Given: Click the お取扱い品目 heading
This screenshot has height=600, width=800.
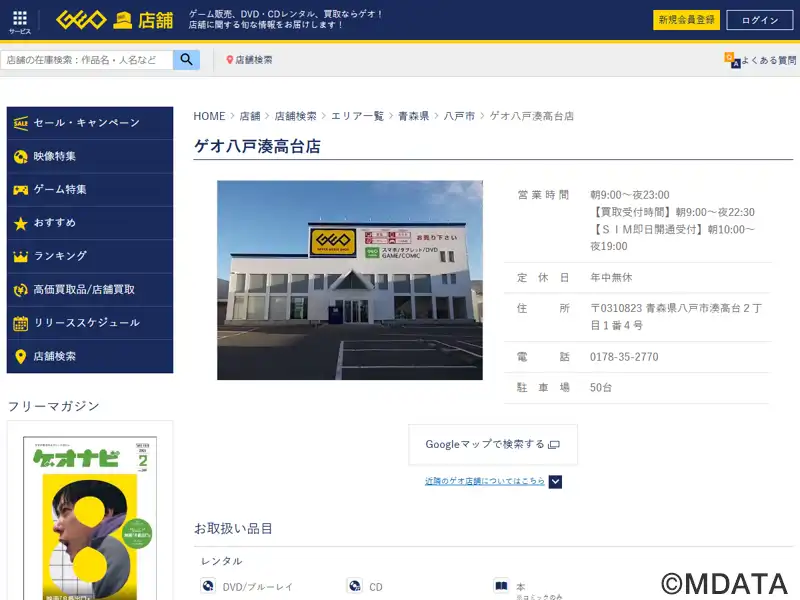Looking at the screenshot, I should point(233,529).
